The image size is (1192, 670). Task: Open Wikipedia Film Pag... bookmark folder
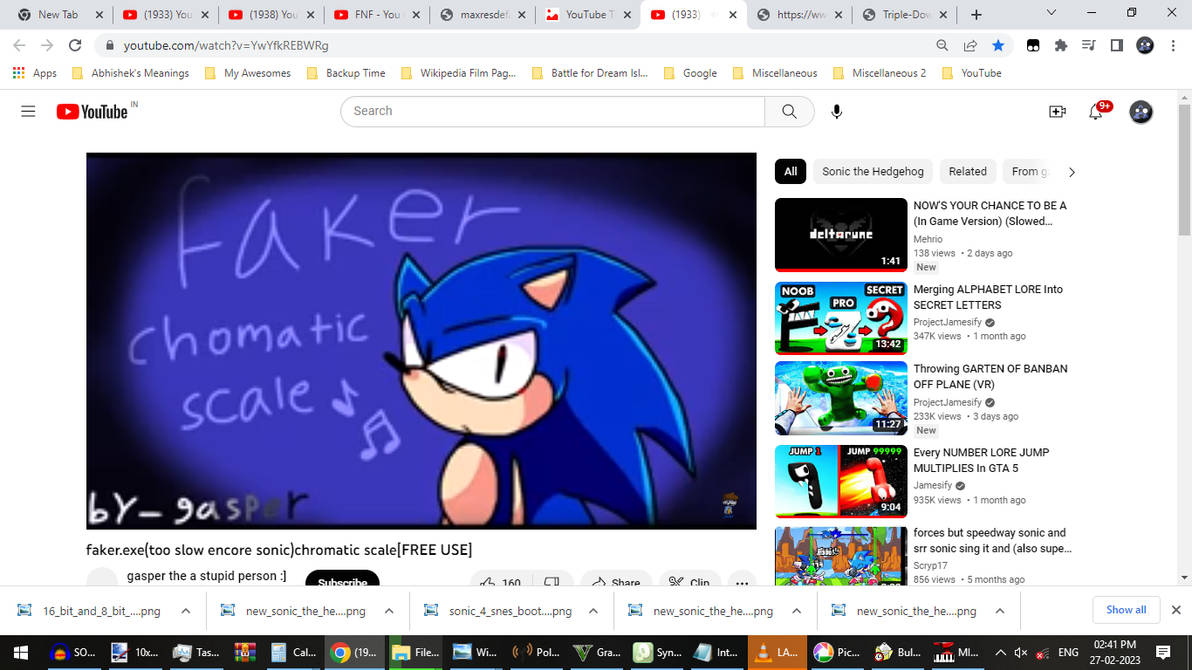458,73
